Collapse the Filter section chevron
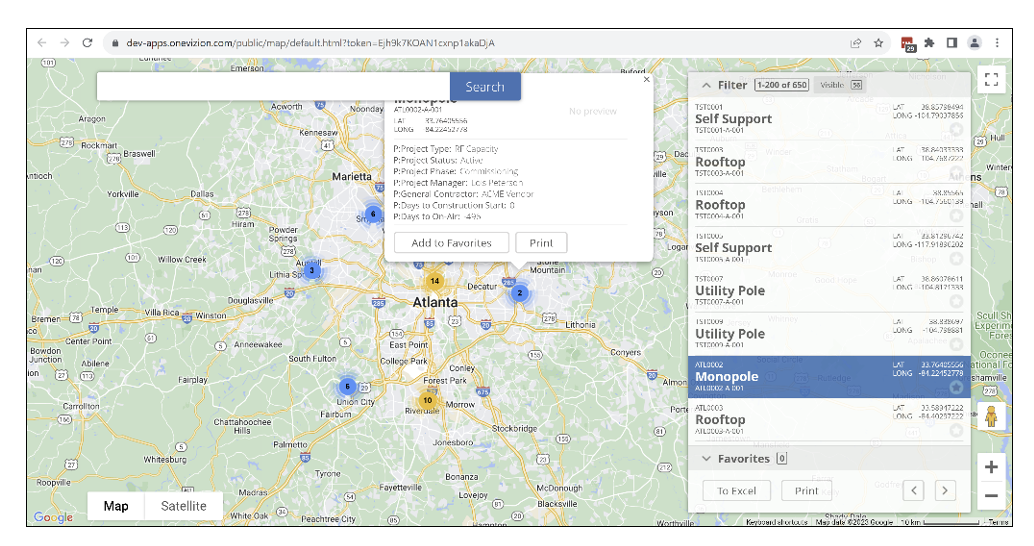The height and width of the screenshot is (546, 1034). 706,85
